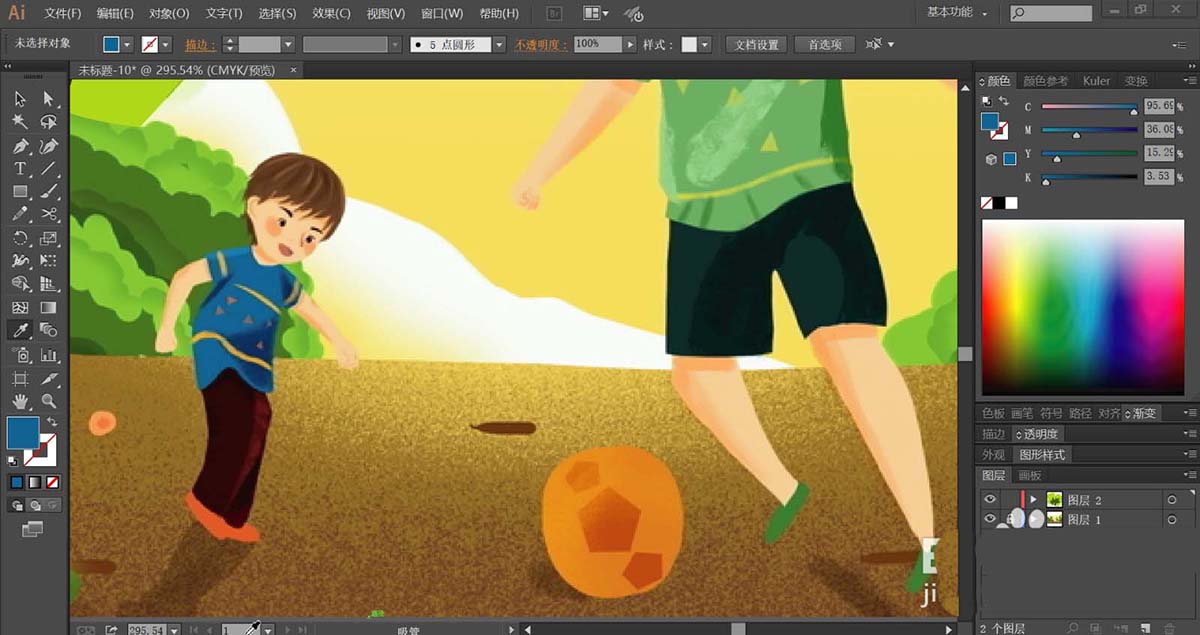Select the Zoom magnifier tool
The height and width of the screenshot is (635, 1200).
click(48, 402)
